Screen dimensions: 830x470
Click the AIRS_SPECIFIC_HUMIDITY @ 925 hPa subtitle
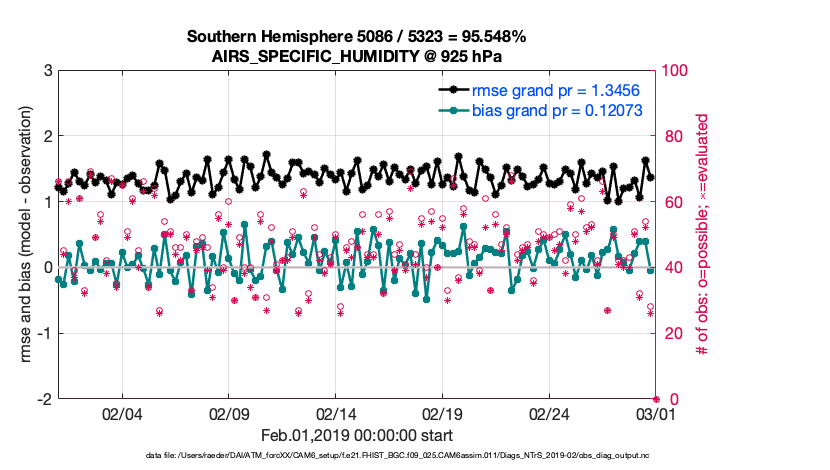coord(357,56)
